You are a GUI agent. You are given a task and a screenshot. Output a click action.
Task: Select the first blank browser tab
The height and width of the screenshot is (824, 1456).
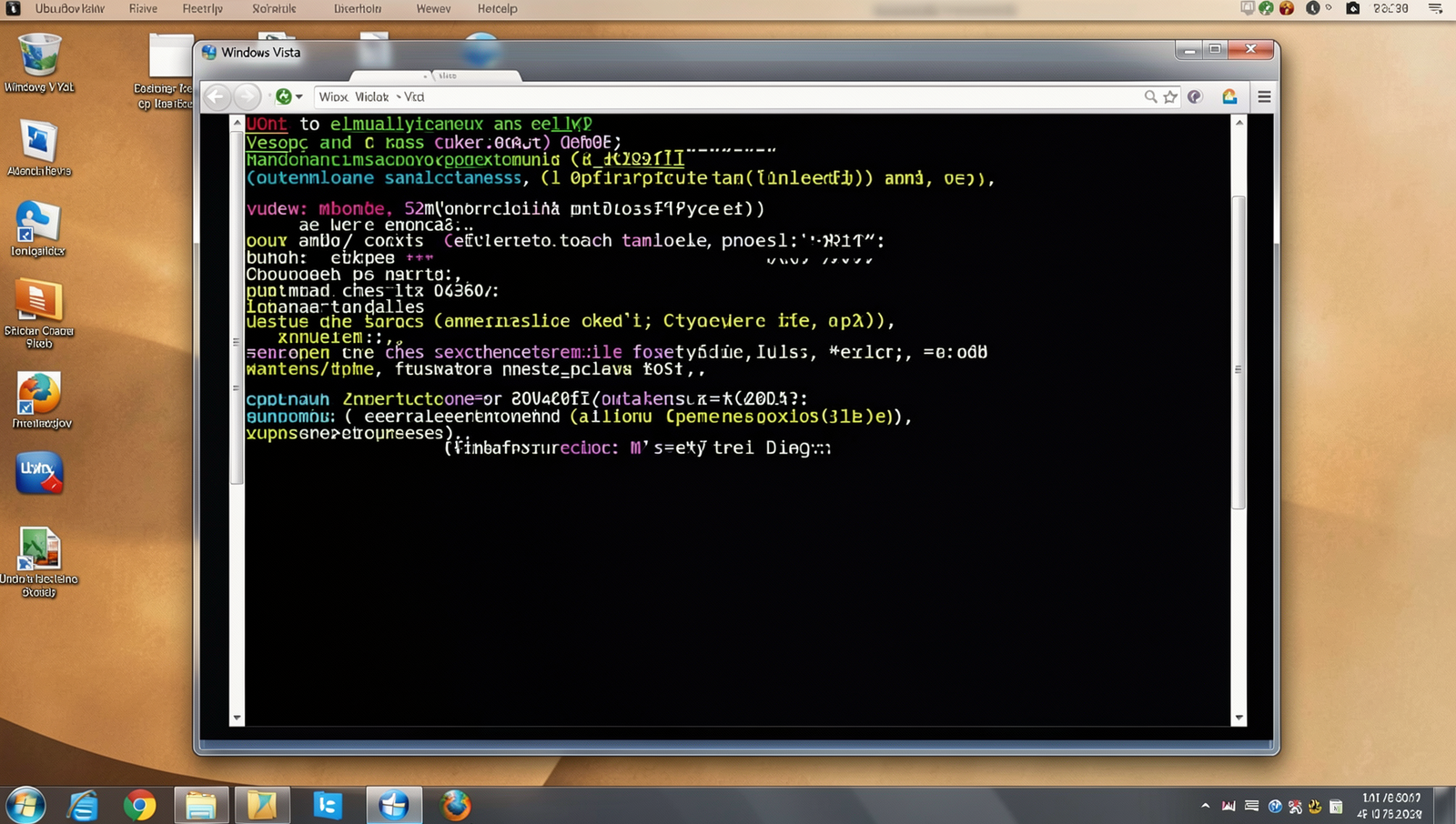(x=389, y=75)
